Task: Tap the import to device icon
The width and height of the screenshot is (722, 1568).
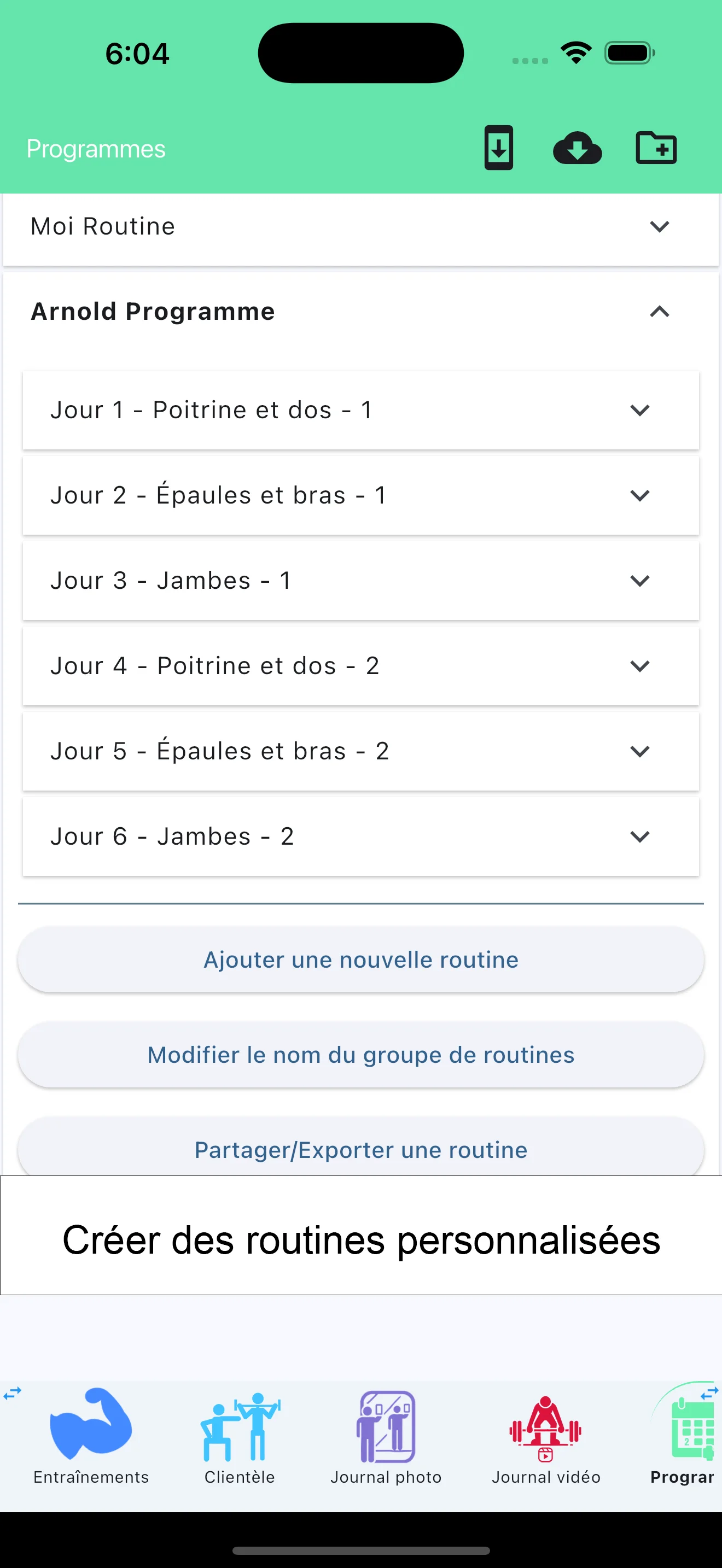Action: coord(499,148)
